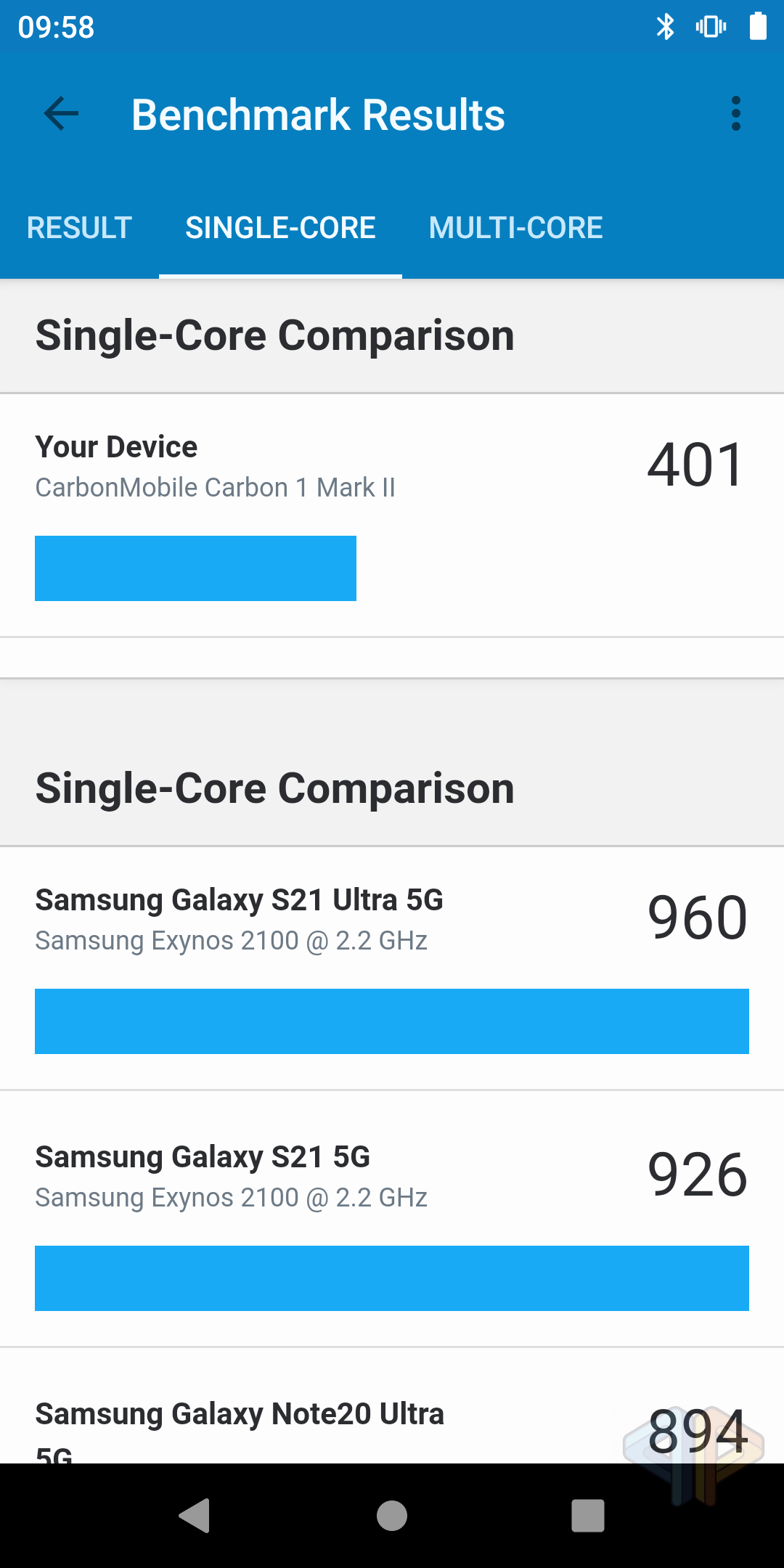Image resolution: width=784 pixels, height=1568 pixels.
Task: Open the three-dot overflow menu
Action: point(736,114)
